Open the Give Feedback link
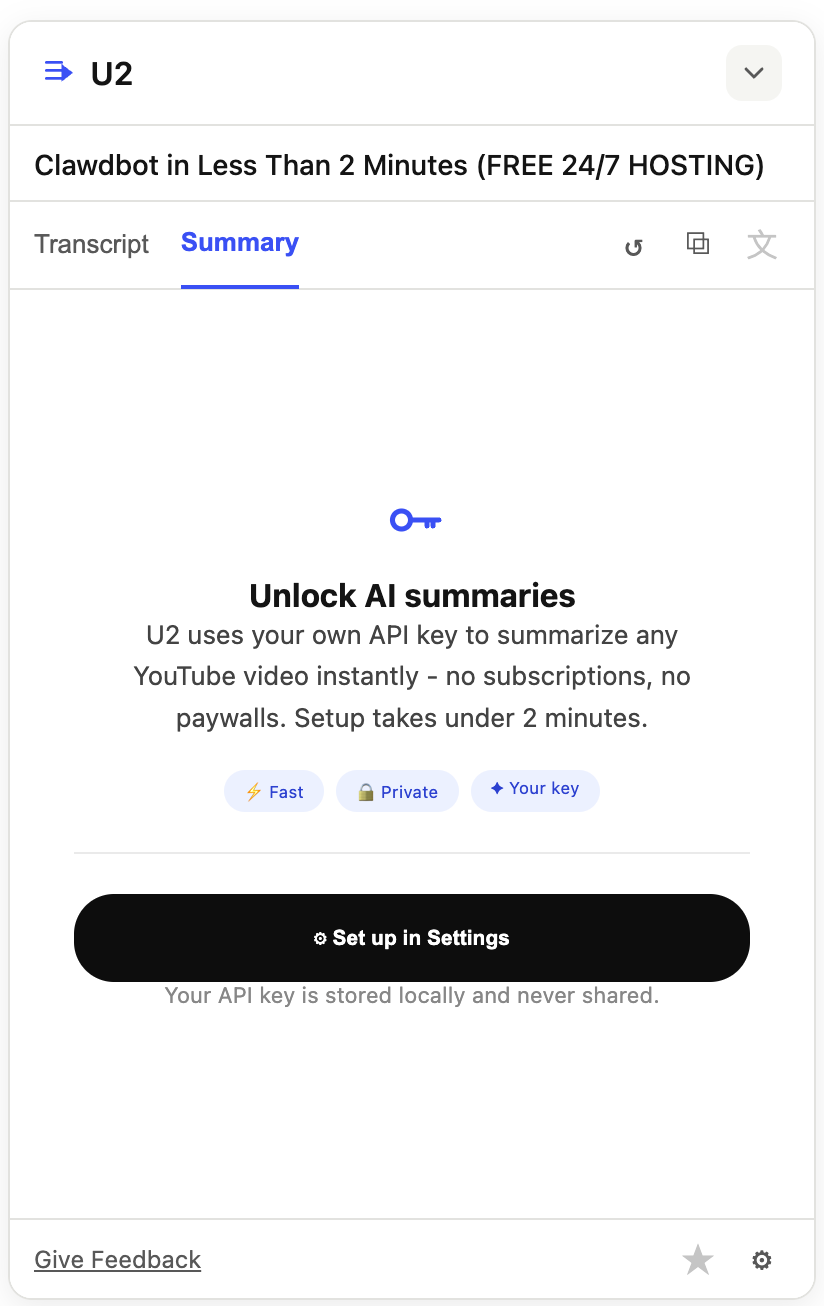The image size is (824, 1306). (117, 1259)
